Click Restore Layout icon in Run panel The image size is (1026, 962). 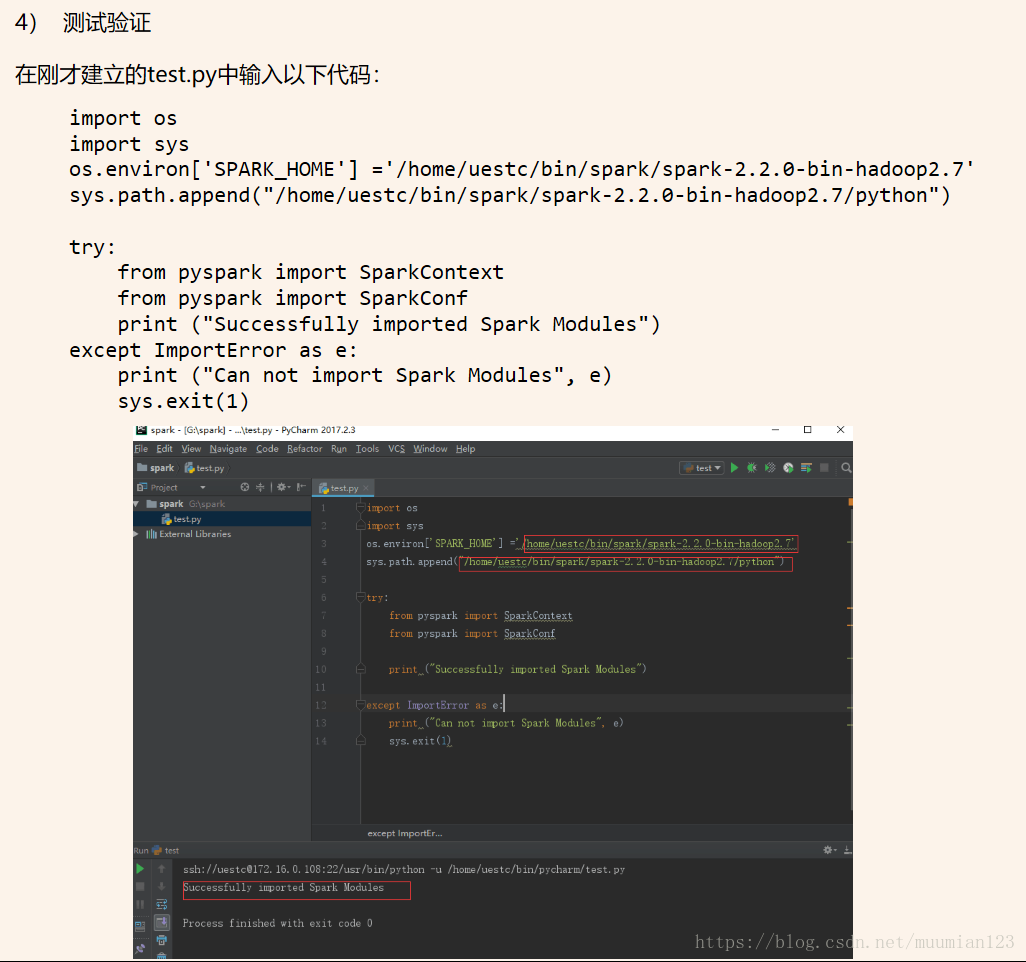(x=140, y=925)
